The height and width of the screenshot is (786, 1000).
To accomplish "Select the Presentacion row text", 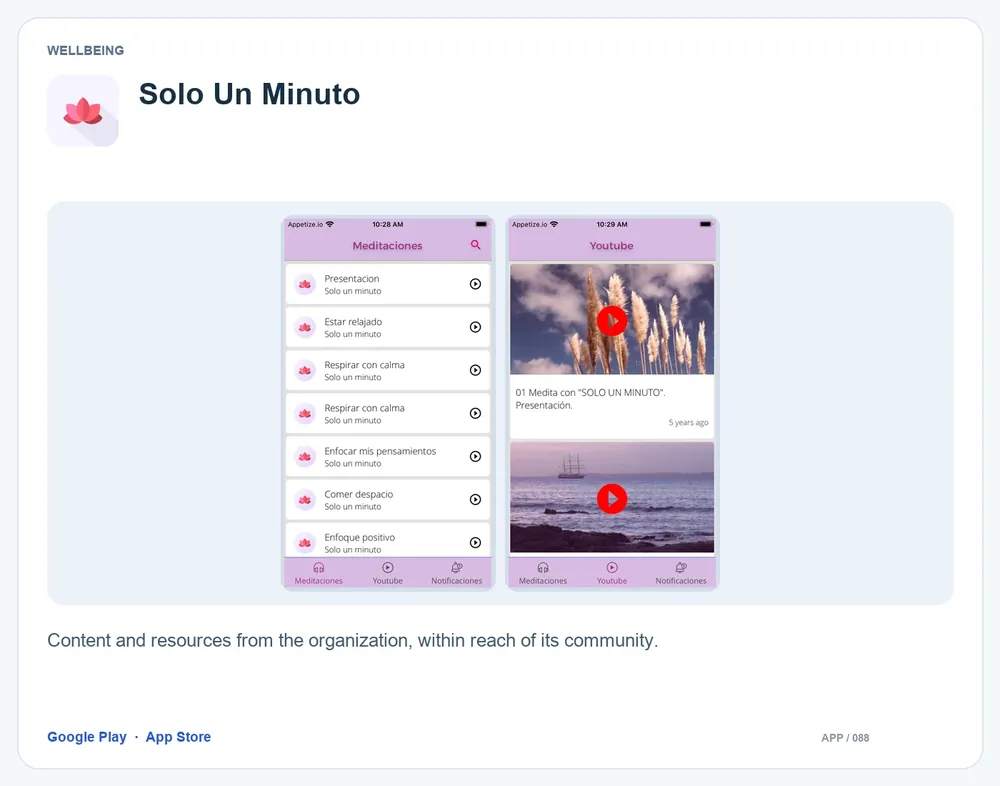I will (353, 285).
